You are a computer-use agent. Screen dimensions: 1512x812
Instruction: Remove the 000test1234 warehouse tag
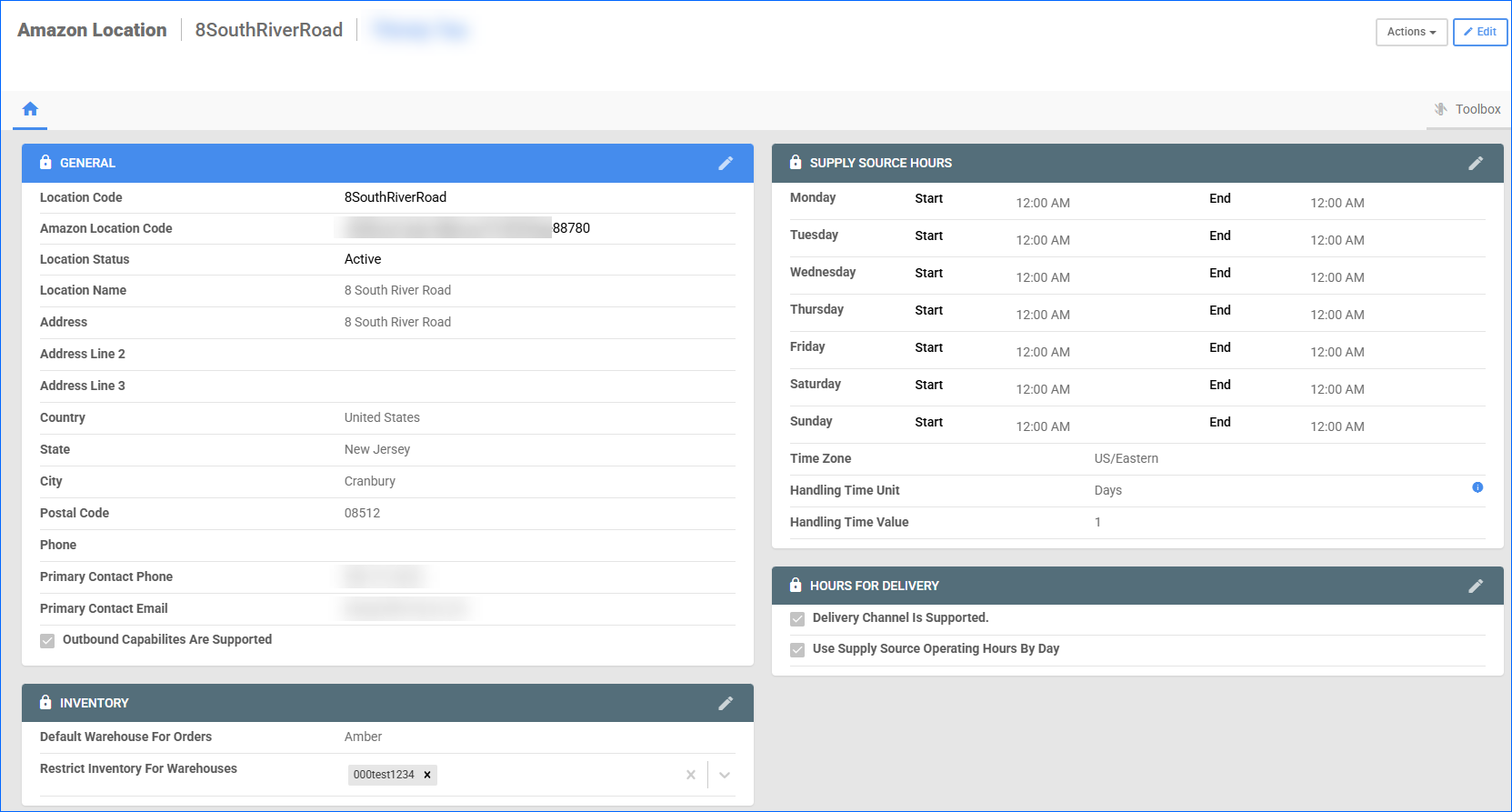coord(427,775)
